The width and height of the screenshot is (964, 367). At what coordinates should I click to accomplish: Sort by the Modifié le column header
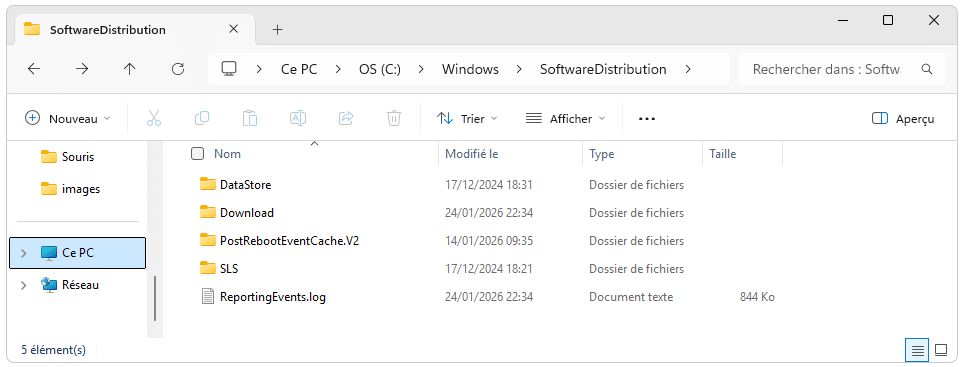tap(472, 154)
